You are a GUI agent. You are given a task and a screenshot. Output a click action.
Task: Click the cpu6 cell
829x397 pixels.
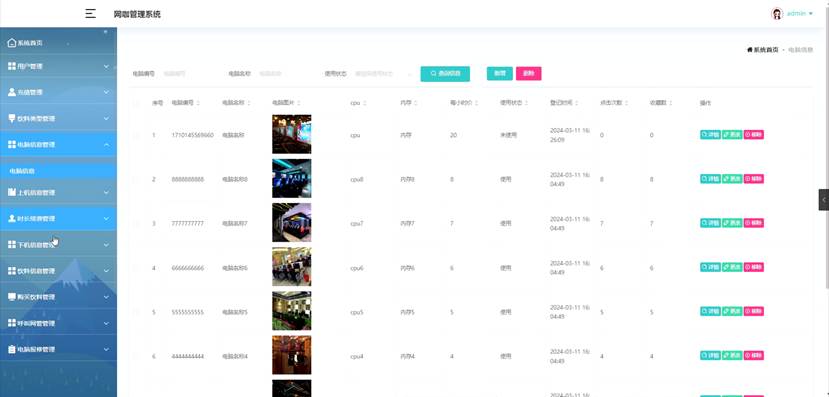(x=357, y=268)
